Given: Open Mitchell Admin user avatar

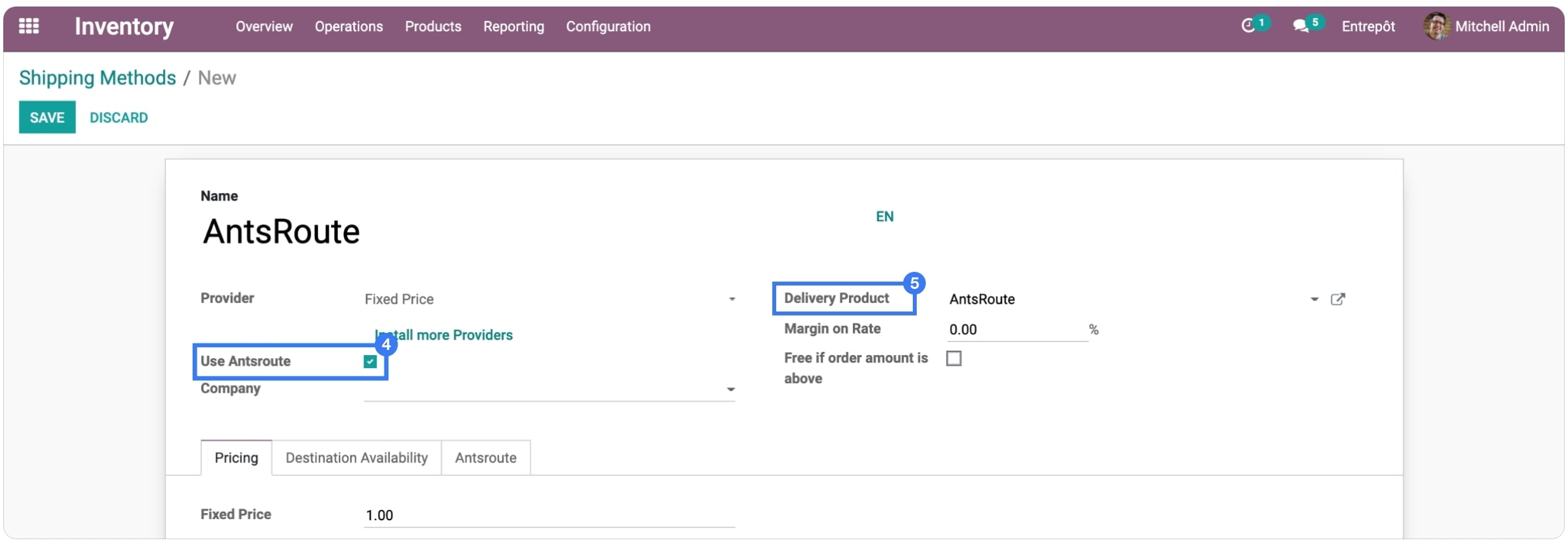Looking at the screenshot, I should (x=1437, y=26).
